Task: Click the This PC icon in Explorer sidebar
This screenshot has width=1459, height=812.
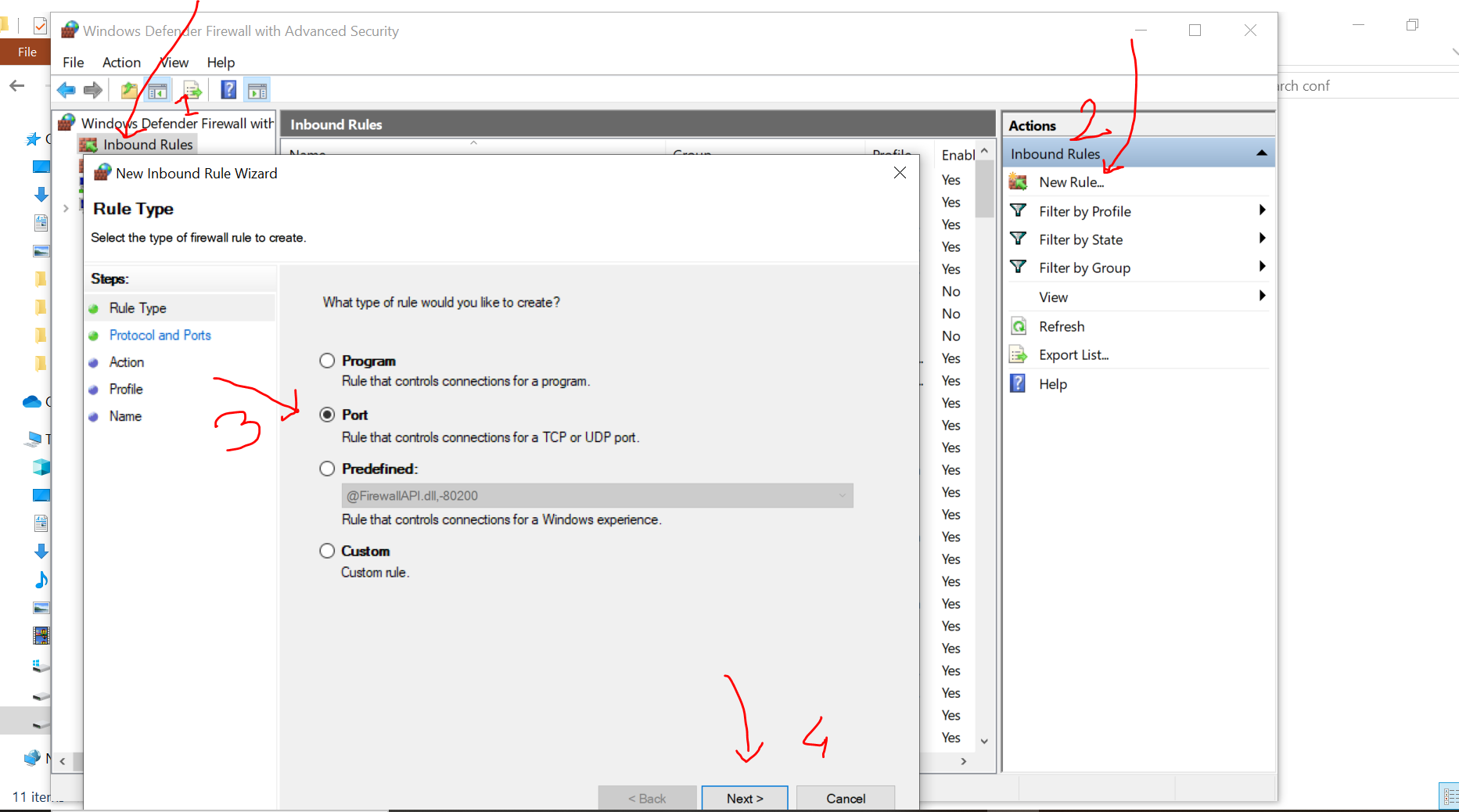Action: [34, 439]
